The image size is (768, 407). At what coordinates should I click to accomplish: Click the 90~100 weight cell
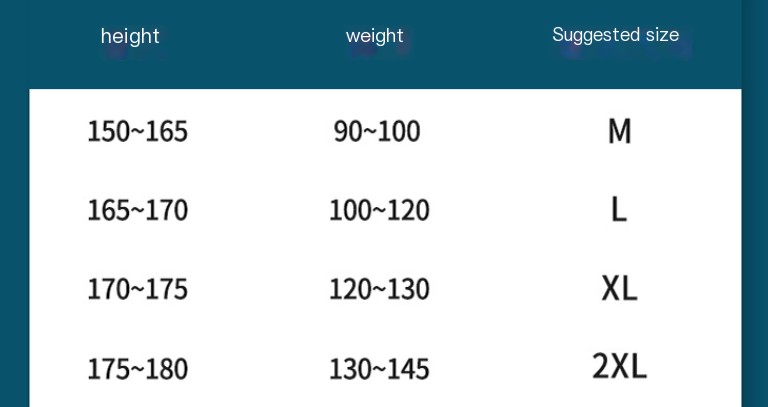click(x=377, y=132)
